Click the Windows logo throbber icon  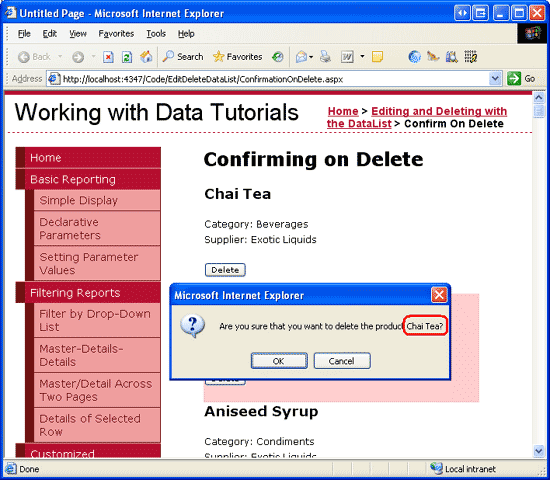(533, 33)
